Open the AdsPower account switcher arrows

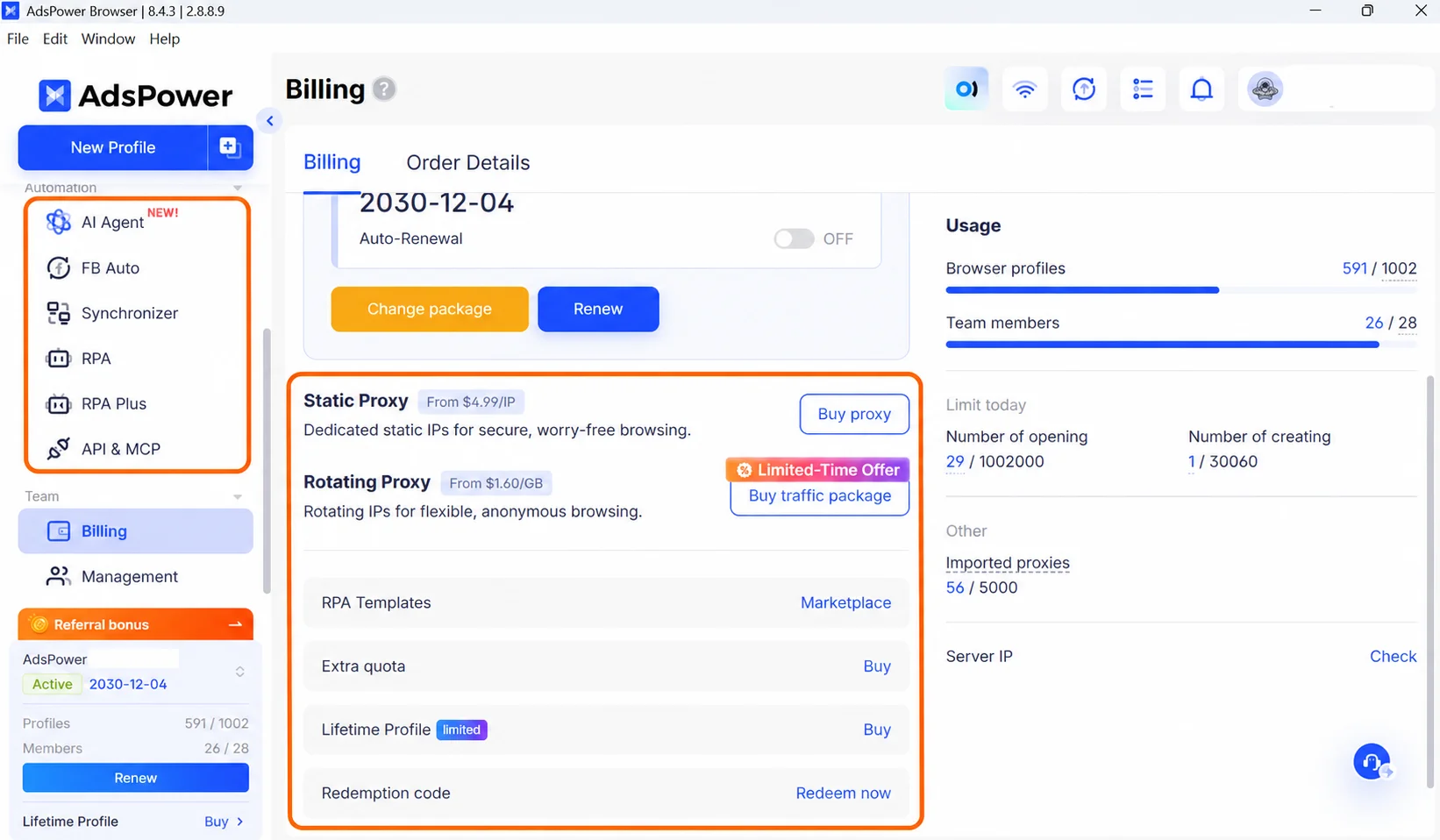[239, 672]
